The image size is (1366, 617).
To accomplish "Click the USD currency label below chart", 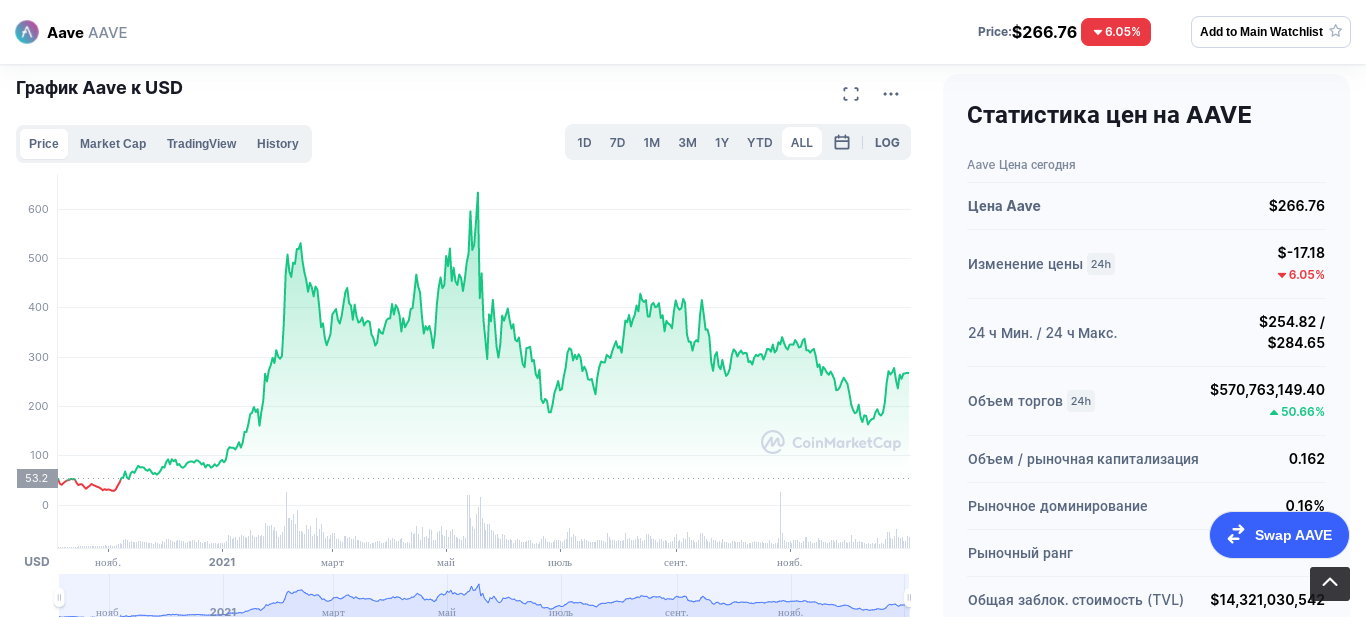I will click(37, 562).
